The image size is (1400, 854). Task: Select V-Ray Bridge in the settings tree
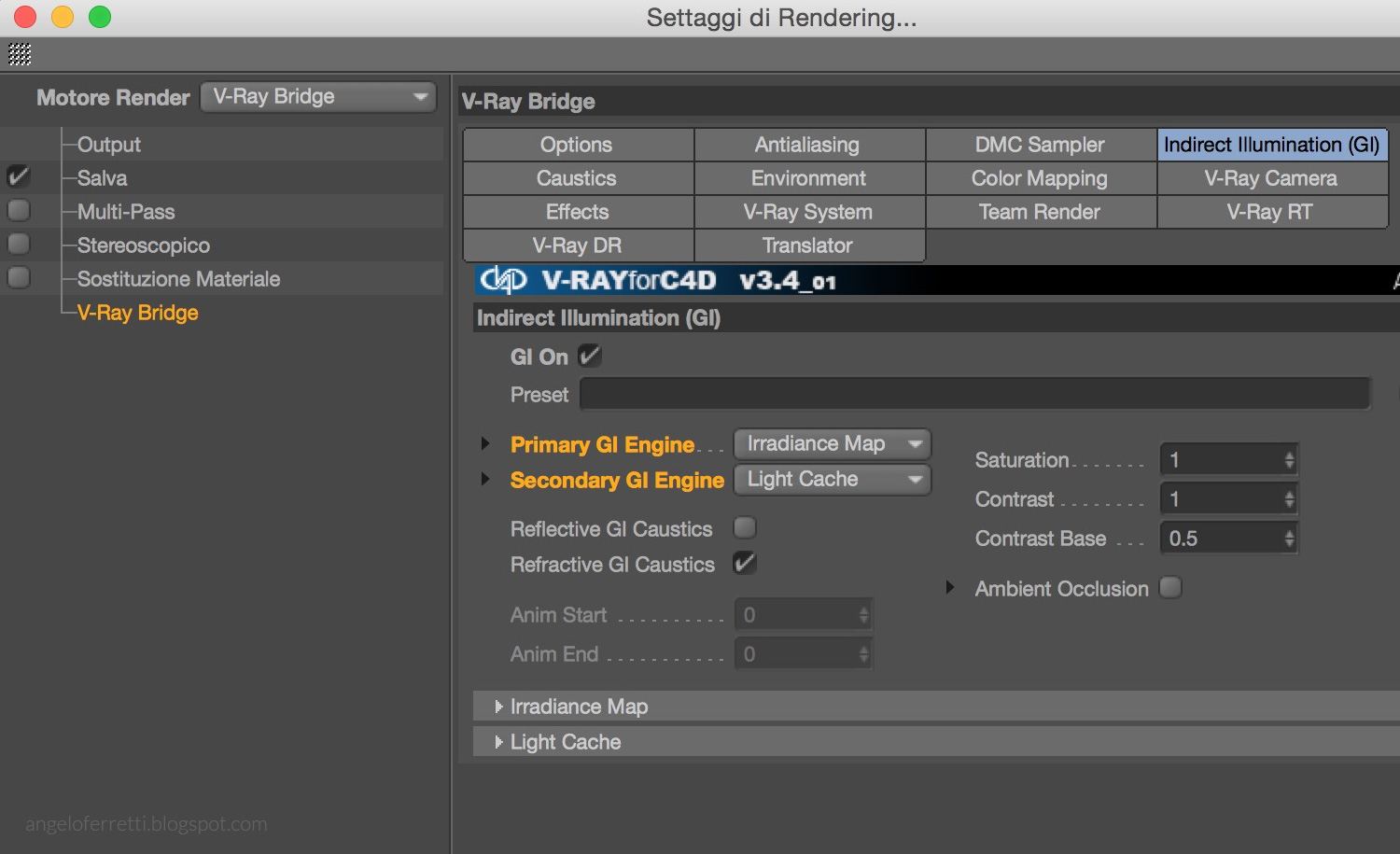pyautogui.click(x=137, y=313)
